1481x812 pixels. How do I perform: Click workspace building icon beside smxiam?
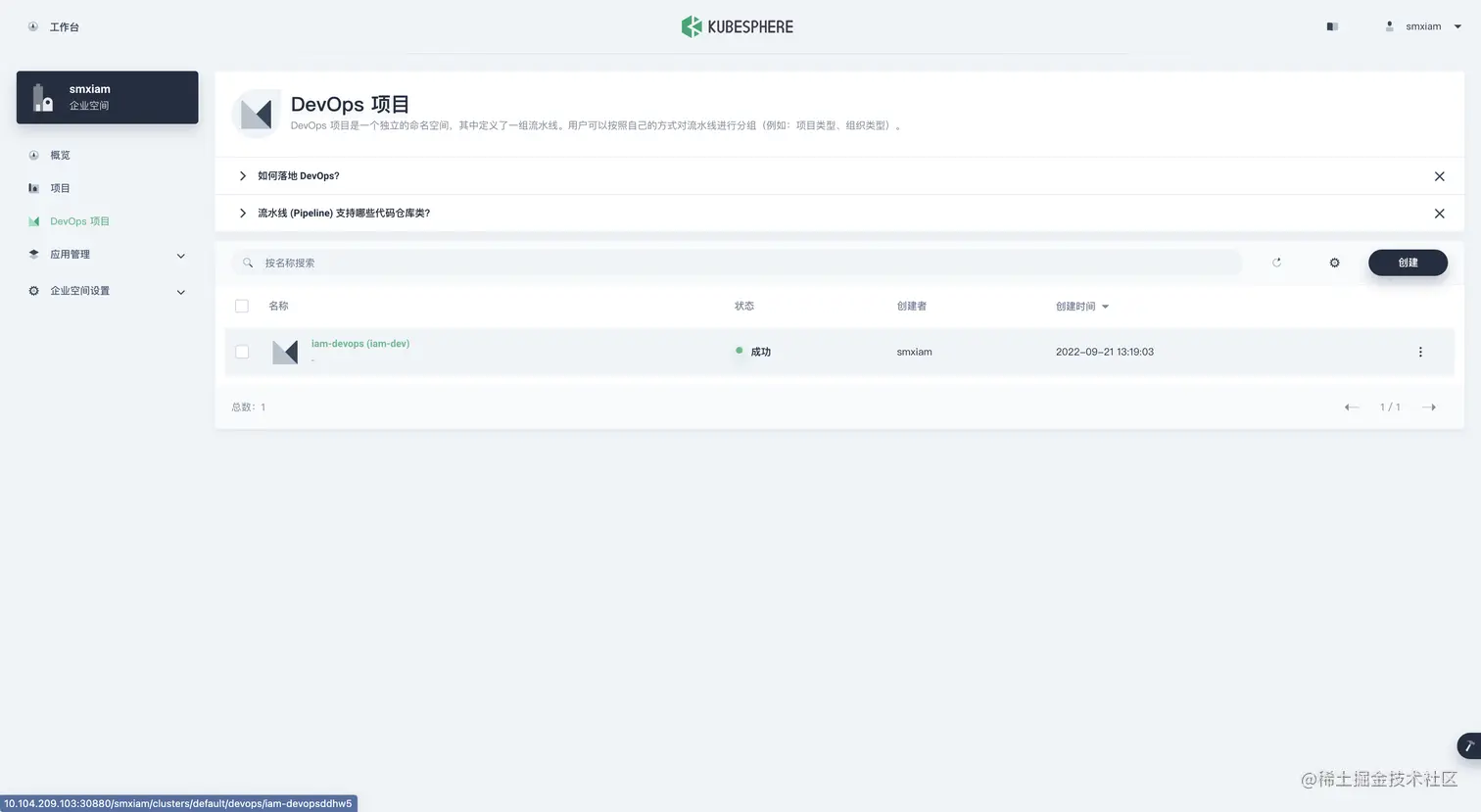42,97
